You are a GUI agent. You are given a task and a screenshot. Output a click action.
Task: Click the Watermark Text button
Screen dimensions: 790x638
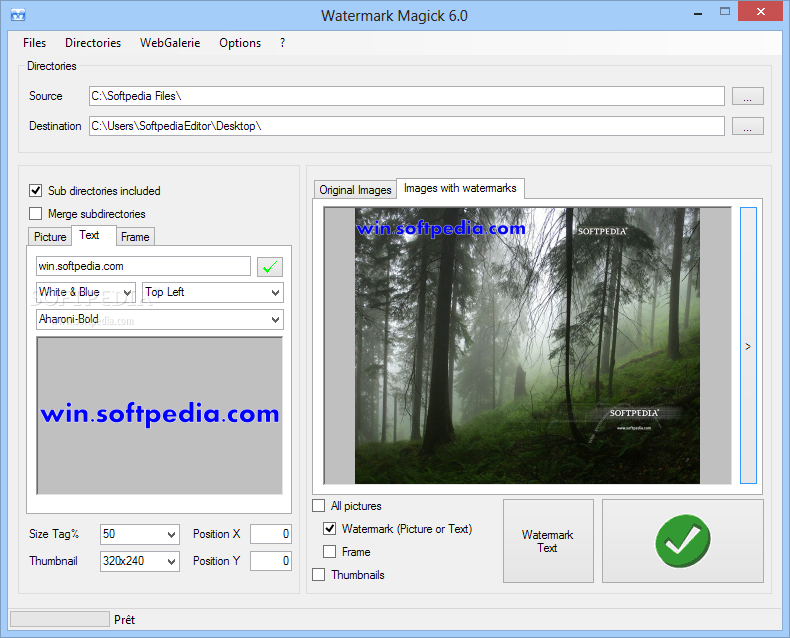coord(548,541)
